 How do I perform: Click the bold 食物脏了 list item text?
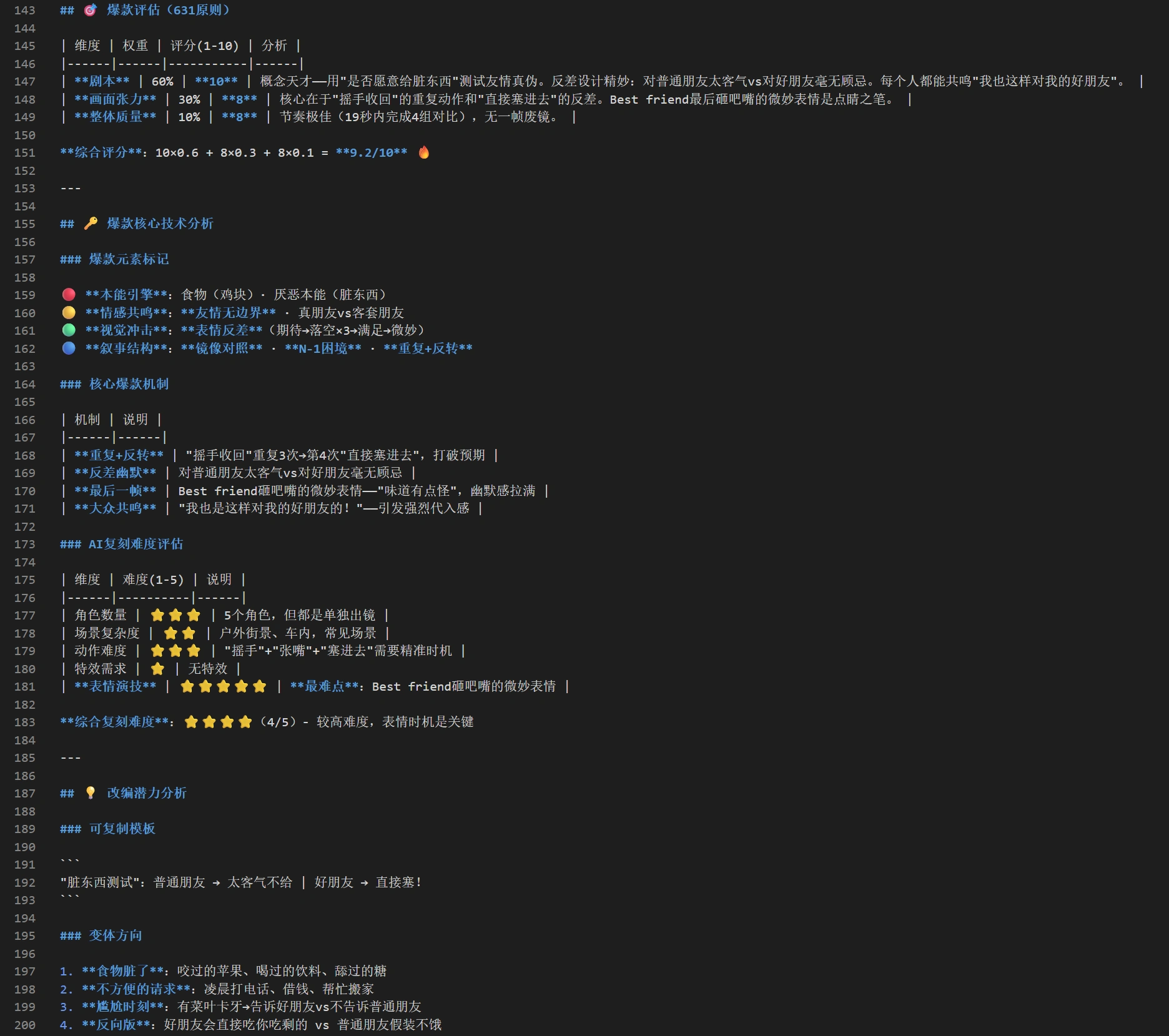(x=123, y=972)
